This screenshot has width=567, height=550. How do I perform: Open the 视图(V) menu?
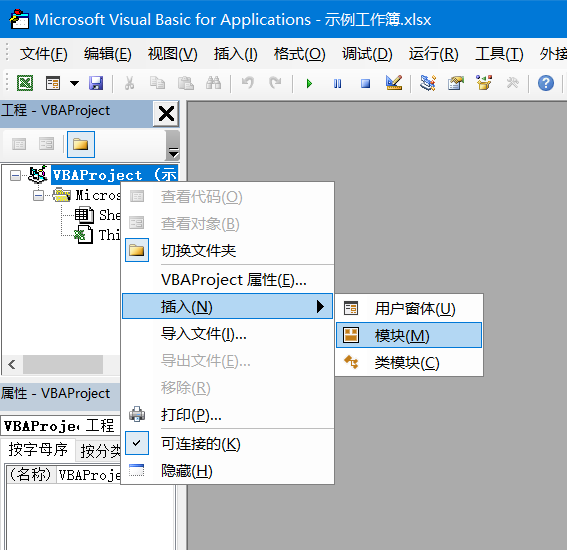tap(172, 54)
